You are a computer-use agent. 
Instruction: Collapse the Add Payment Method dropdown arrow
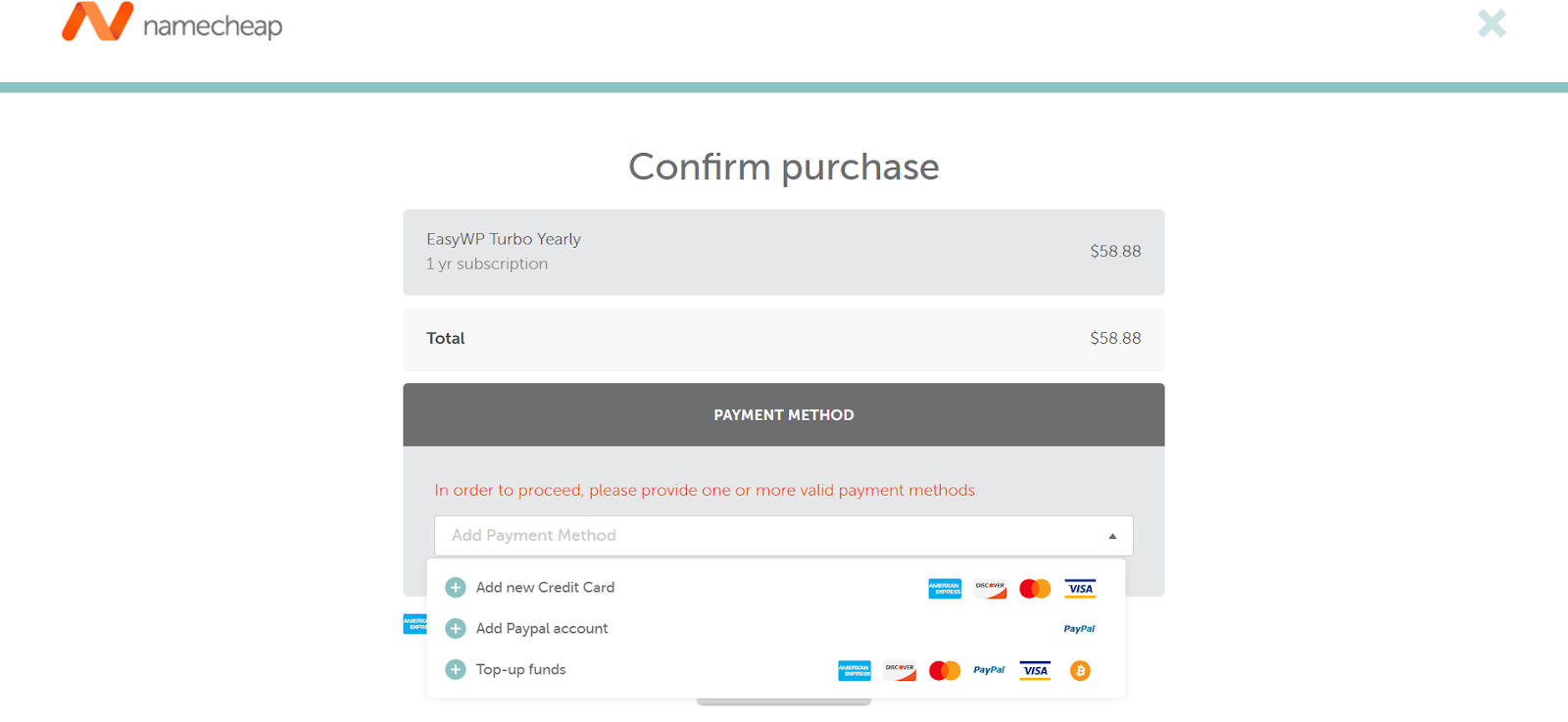click(1110, 536)
